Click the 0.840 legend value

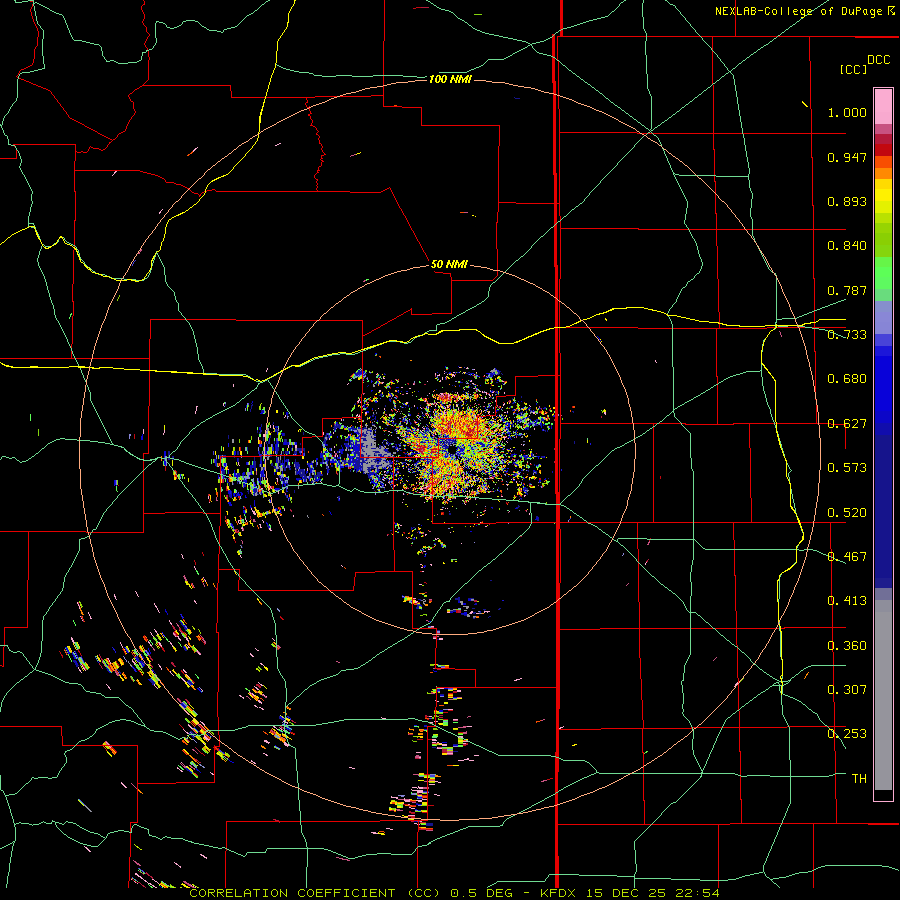pos(847,246)
